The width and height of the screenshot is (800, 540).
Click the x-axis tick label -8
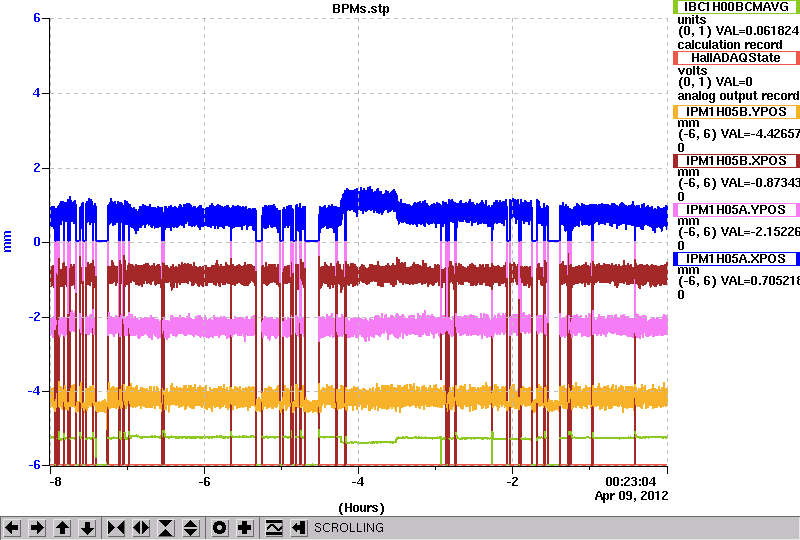click(x=56, y=482)
